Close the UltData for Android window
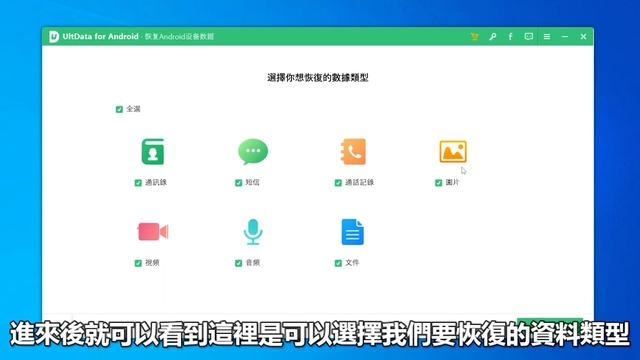Screen dimensions: 640x360 pos(583,36)
